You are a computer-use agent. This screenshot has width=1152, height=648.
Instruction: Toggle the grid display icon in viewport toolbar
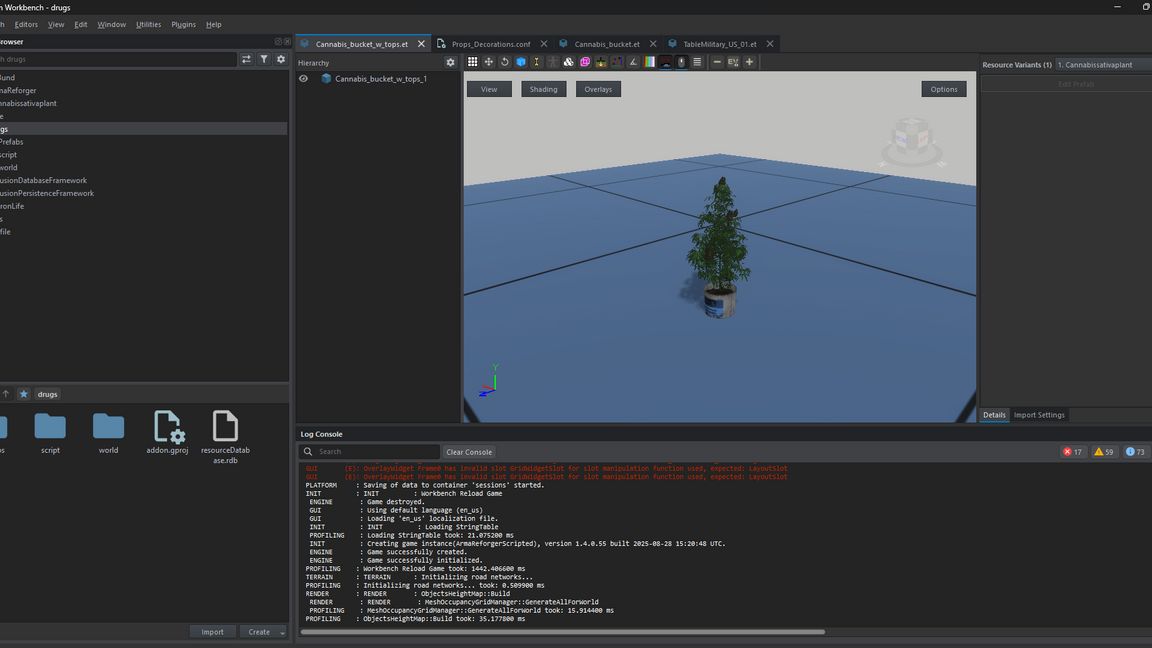472,62
